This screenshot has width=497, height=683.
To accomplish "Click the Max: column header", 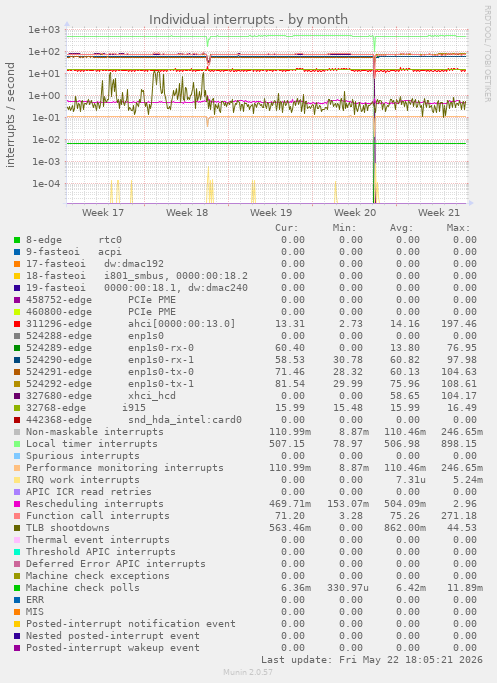I will coord(458,228).
